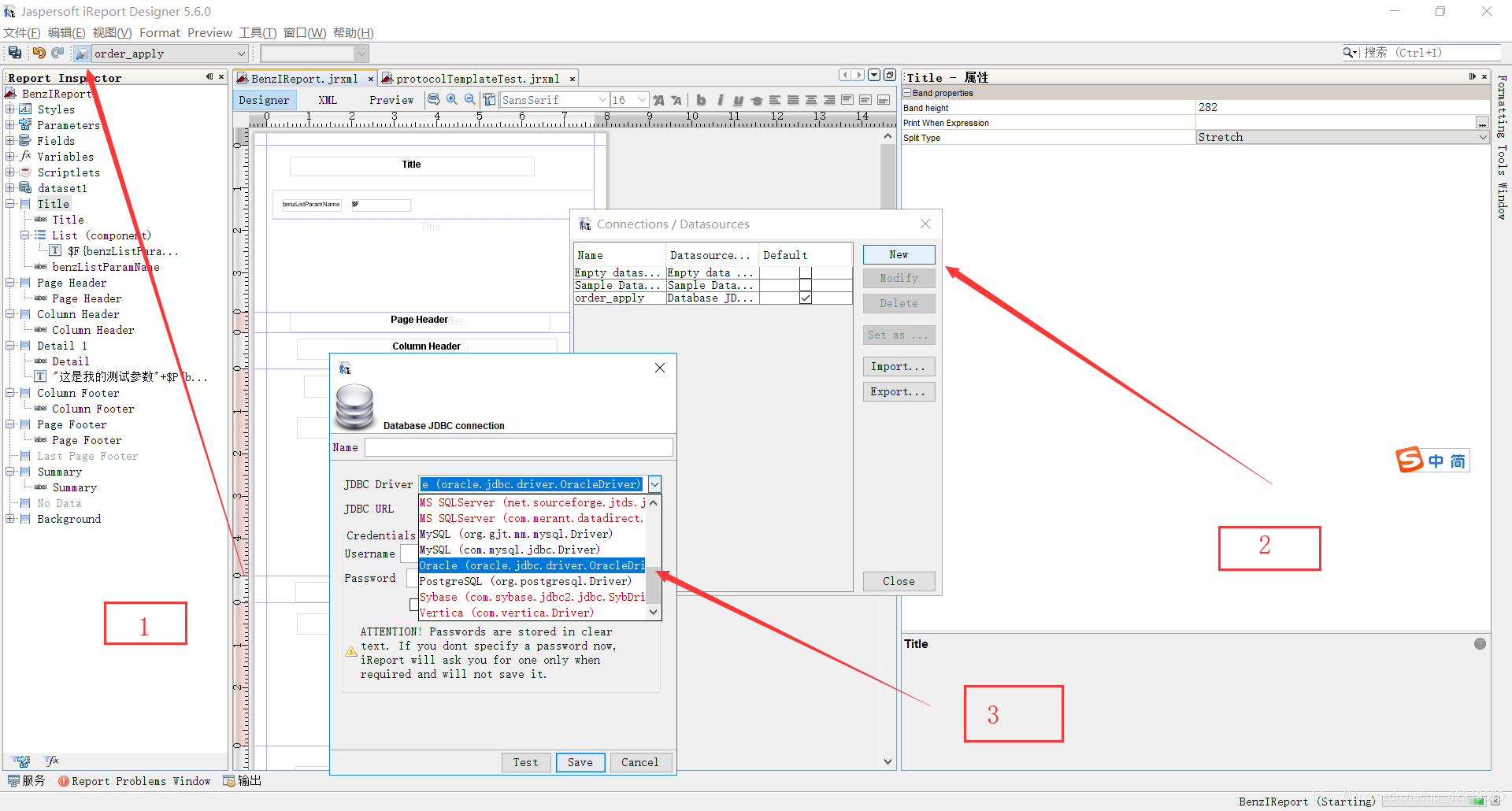Screen dimensions: 1512x811
Task: Expand the Fields tree node
Action: point(10,141)
